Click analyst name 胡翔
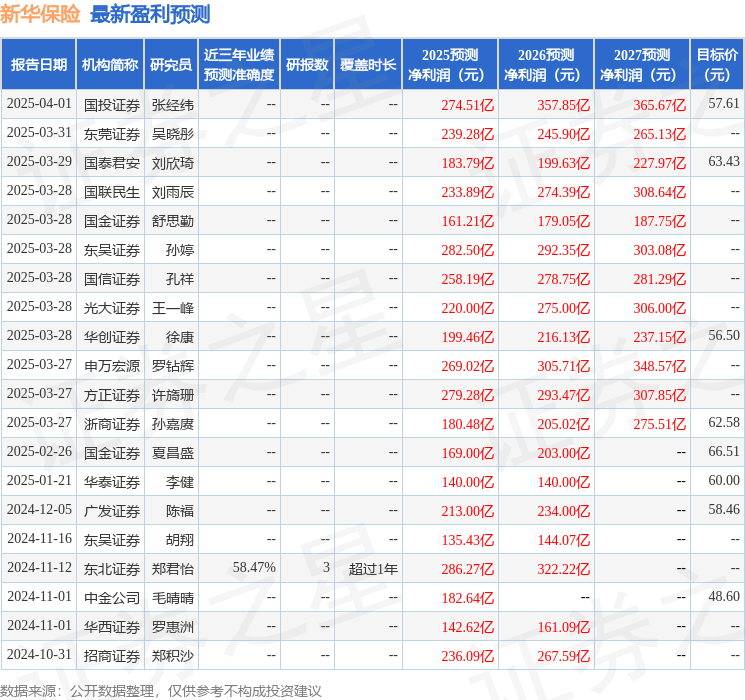Viewport: 745px width, 700px height. point(180,540)
